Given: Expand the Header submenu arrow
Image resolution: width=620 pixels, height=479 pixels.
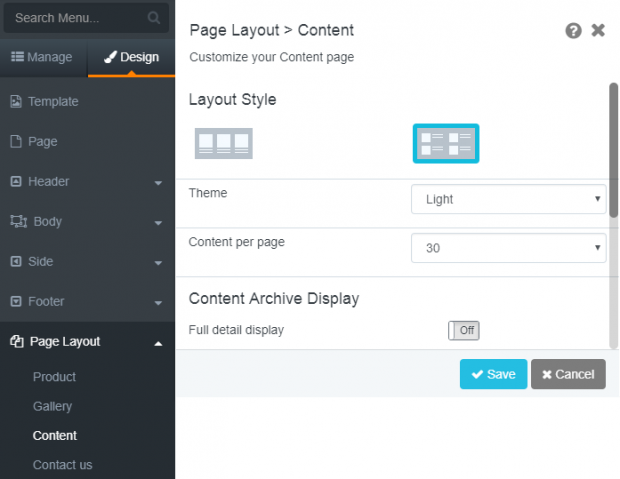Looking at the screenshot, I should pos(158,183).
